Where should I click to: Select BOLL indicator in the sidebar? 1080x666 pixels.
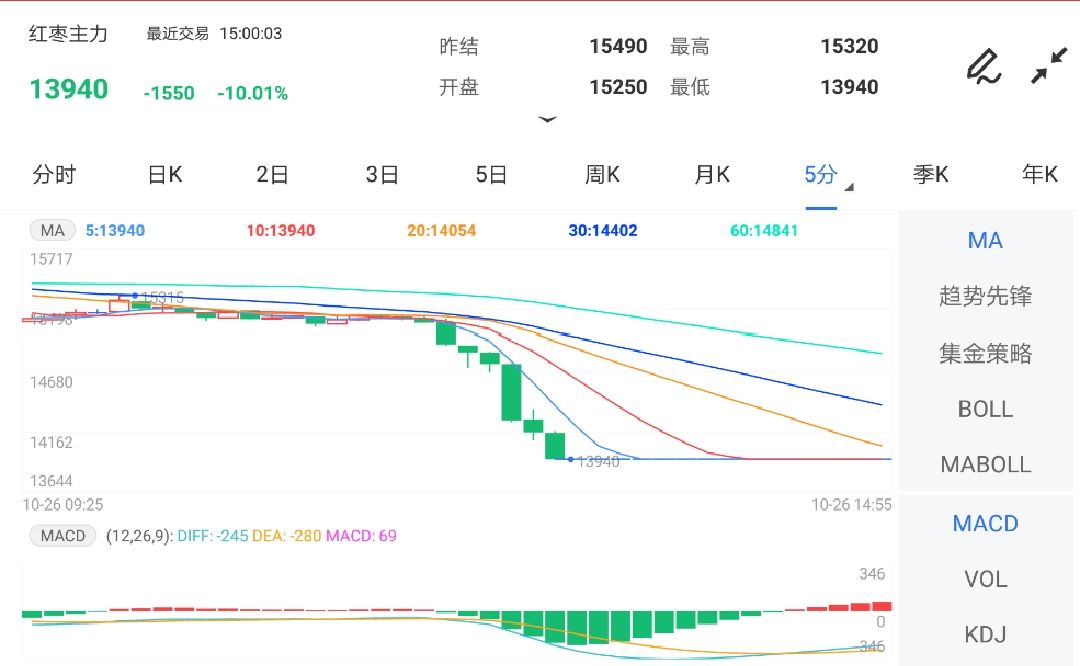click(985, 409)
